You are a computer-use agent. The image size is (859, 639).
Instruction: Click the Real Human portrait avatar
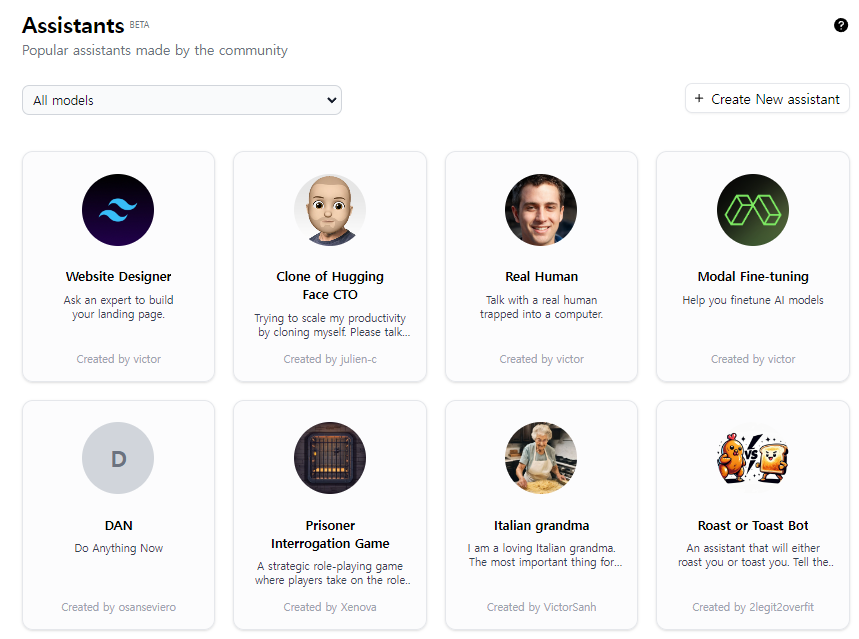pos(541,210)
